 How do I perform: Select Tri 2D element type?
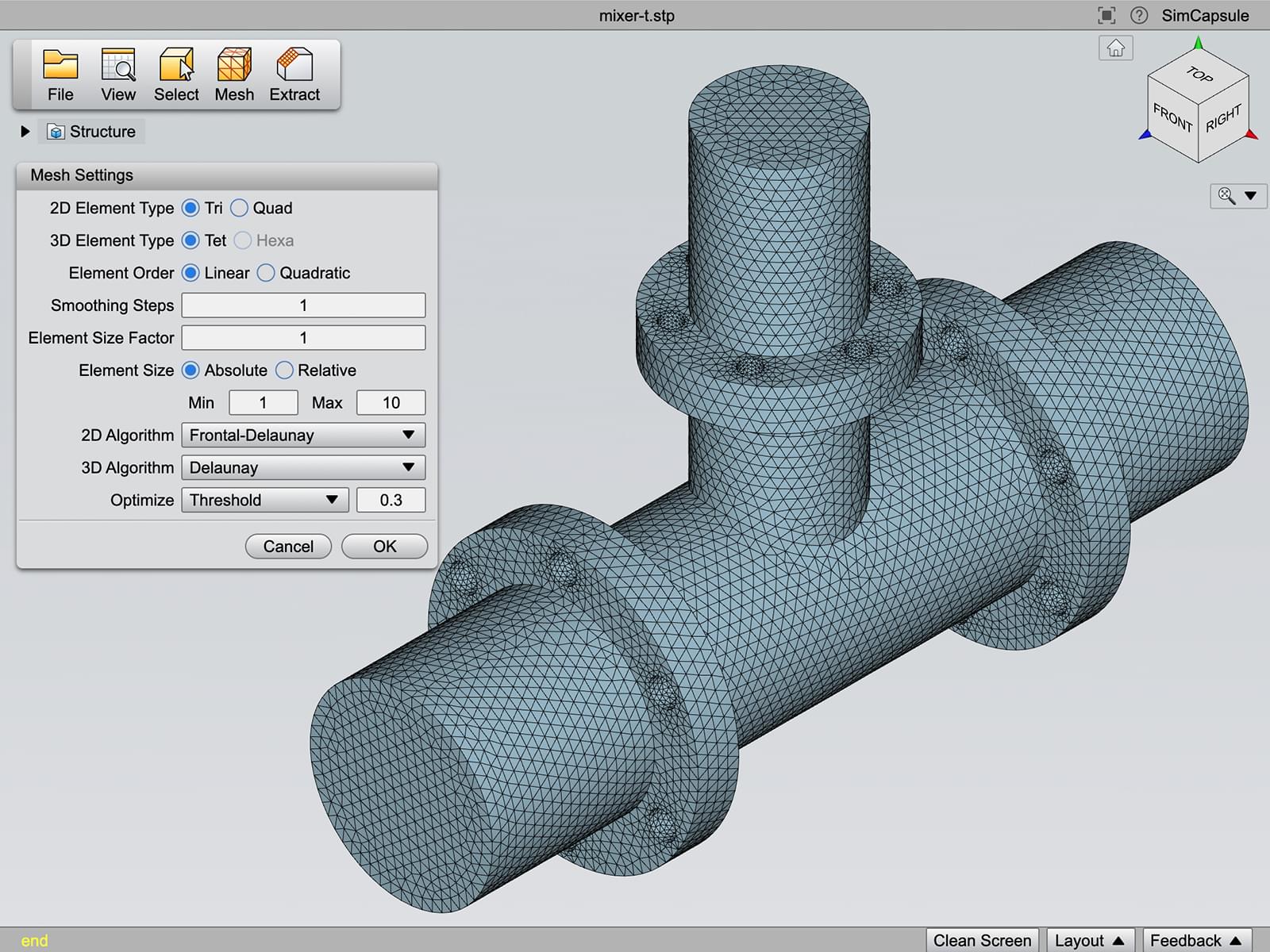click(x=190, y=208)
